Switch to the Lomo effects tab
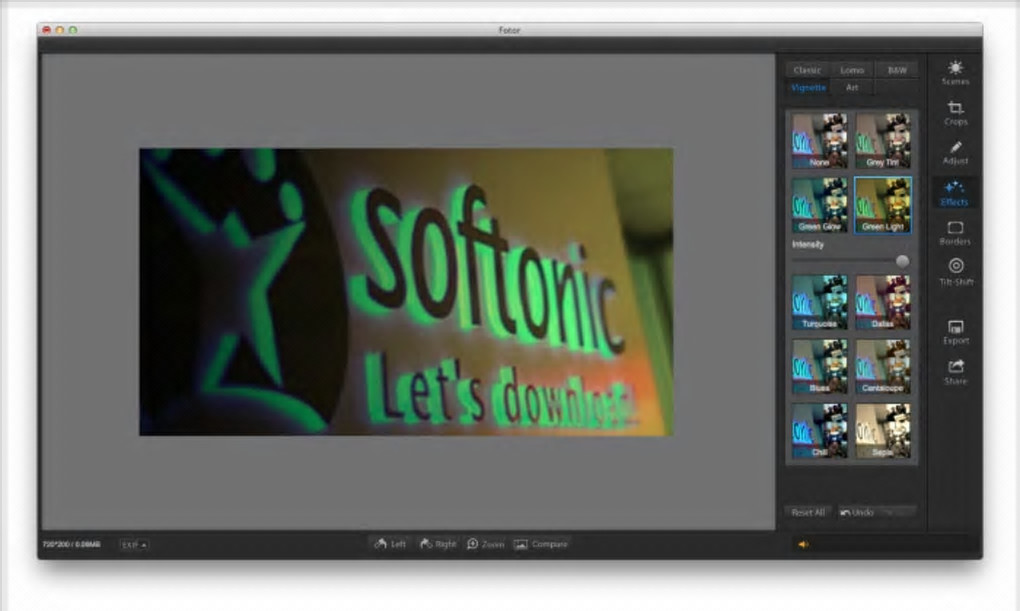1020x611 pixels. pos(852,70)
